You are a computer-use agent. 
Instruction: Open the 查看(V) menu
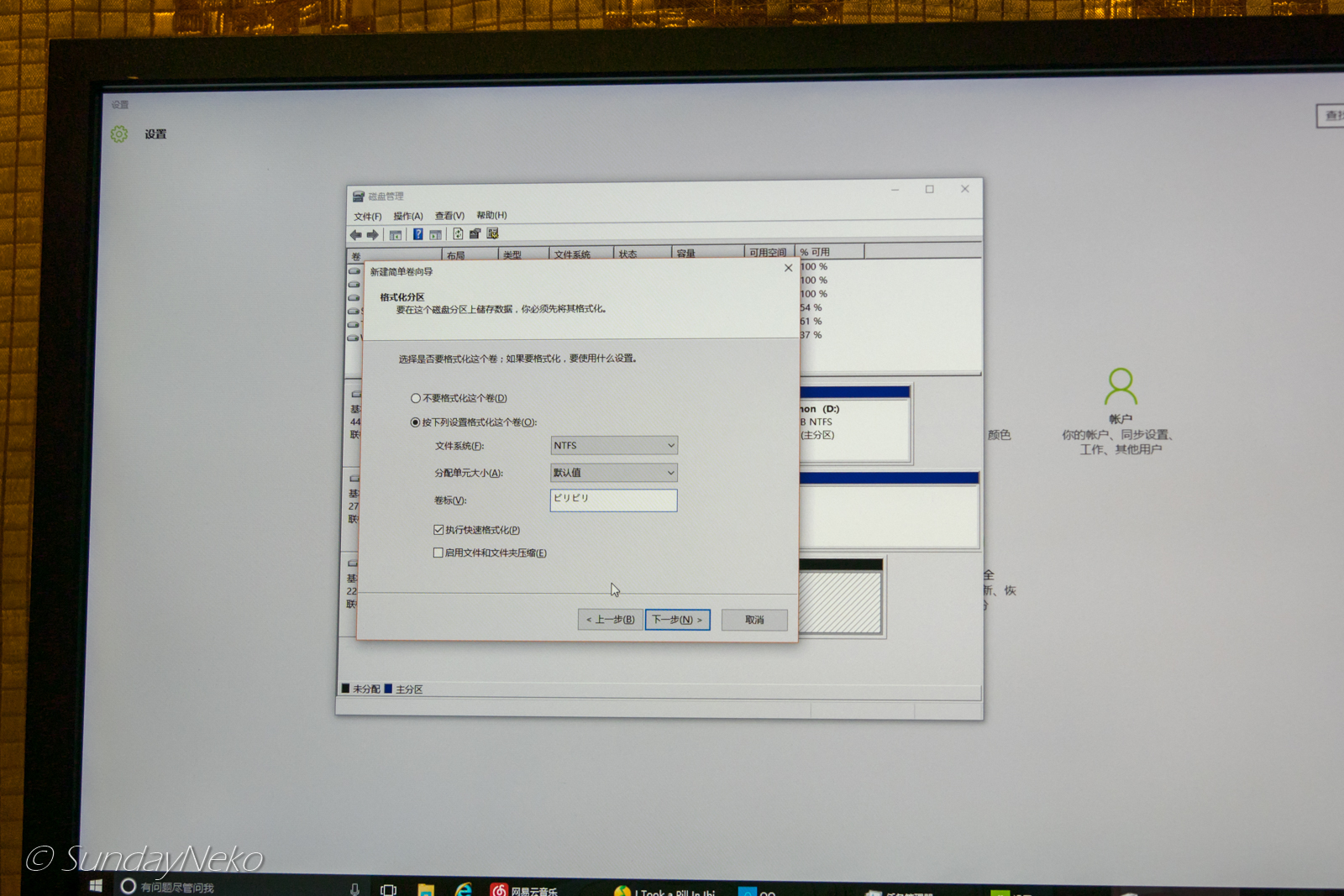coord(449,216)
